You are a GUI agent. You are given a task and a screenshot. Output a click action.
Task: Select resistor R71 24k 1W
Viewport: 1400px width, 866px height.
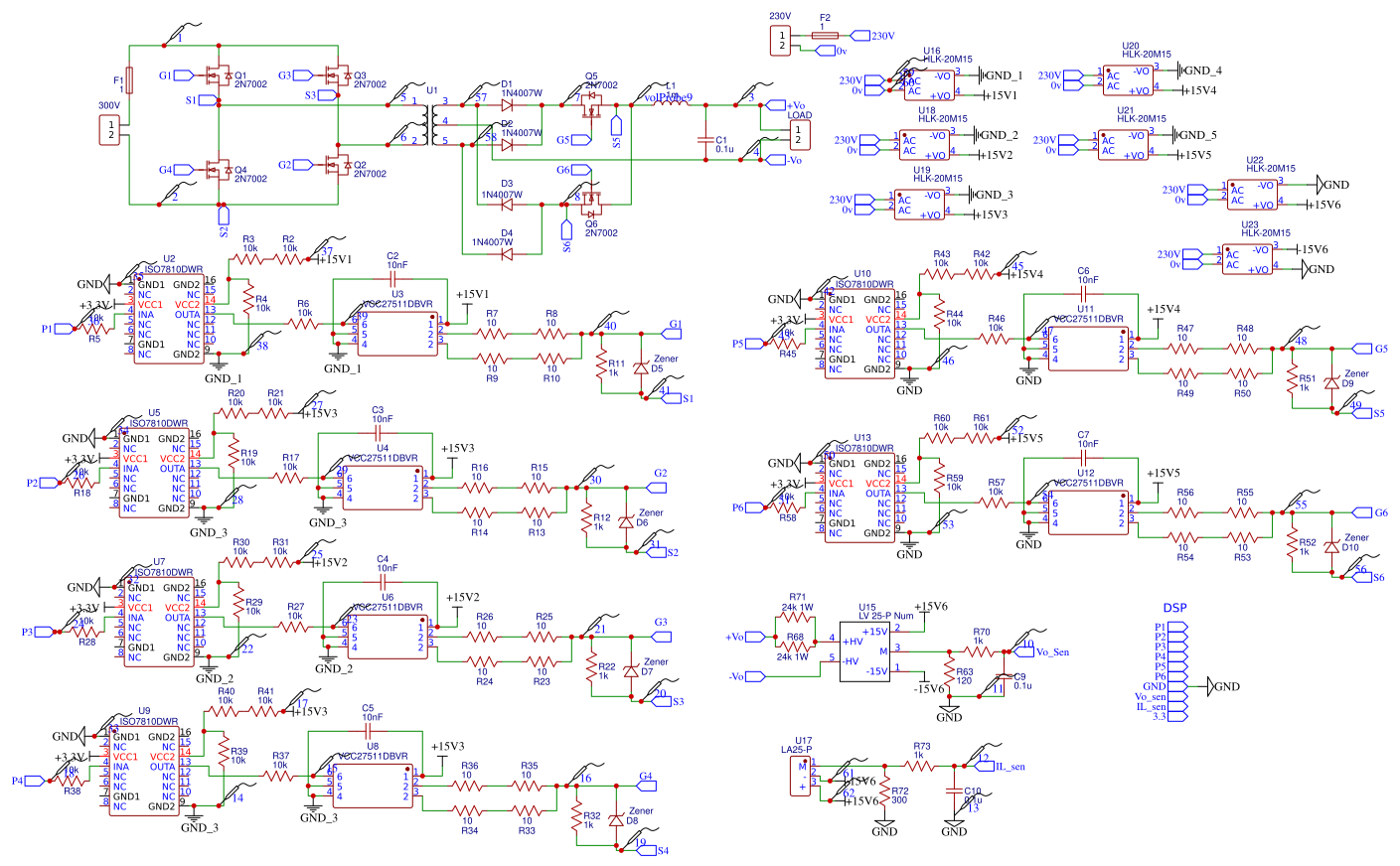796,617
